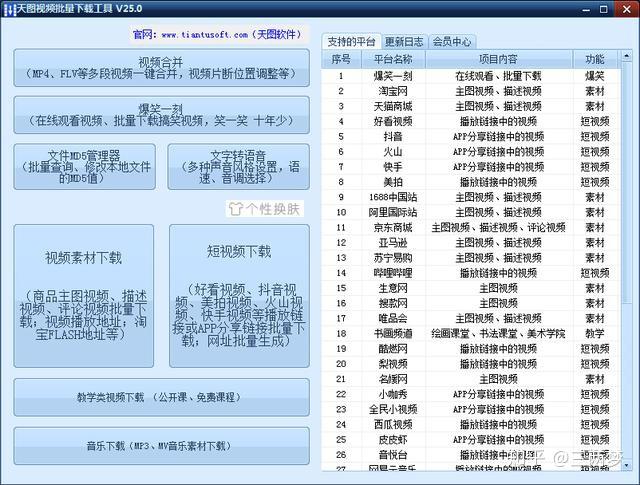Viewport: 640px width, 485px height.
Task: Select the 好看视频 row
Action: [x=471, y=121]
